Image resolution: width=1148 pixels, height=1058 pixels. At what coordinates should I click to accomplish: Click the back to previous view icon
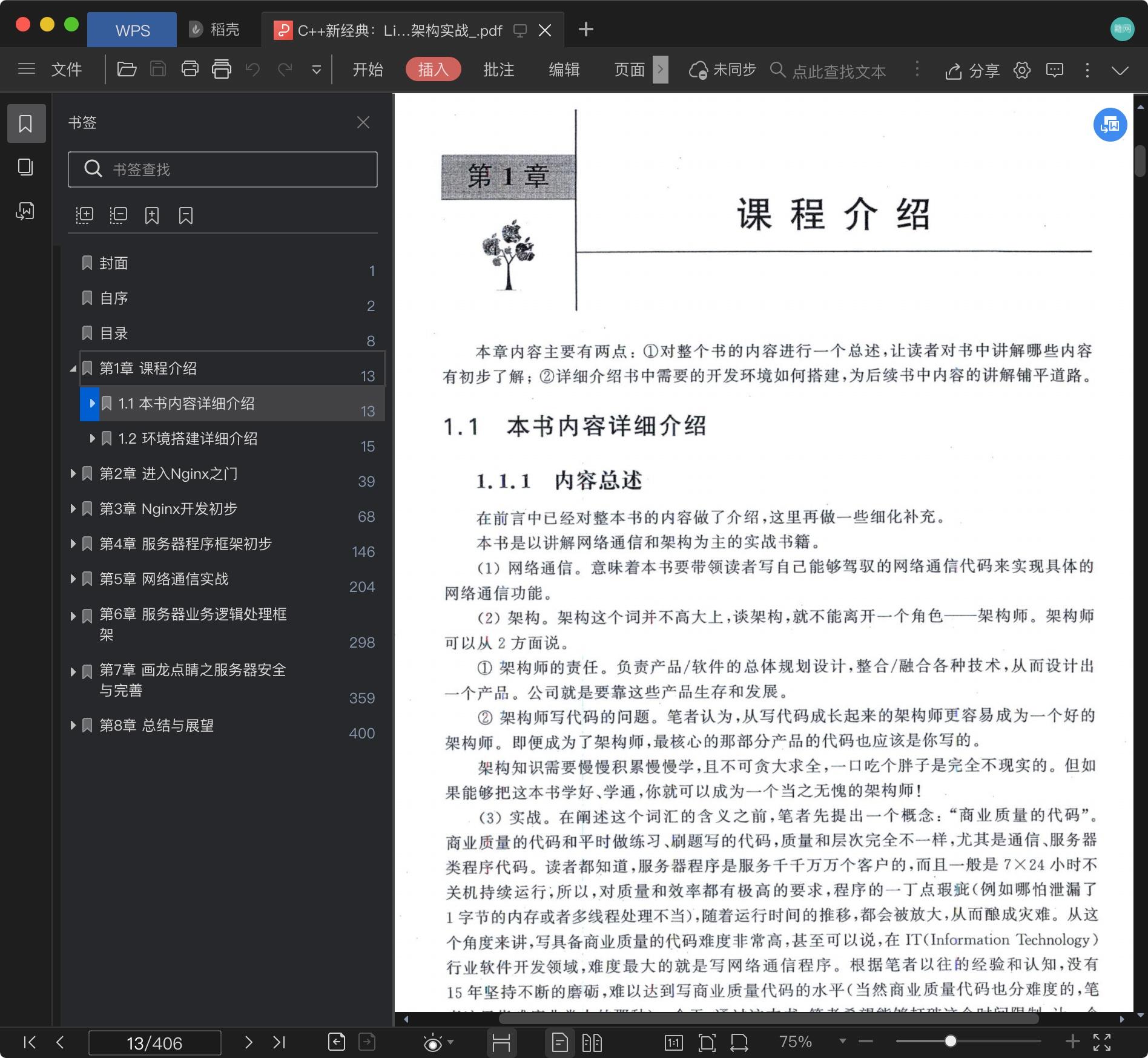(x=337, y=1042)
